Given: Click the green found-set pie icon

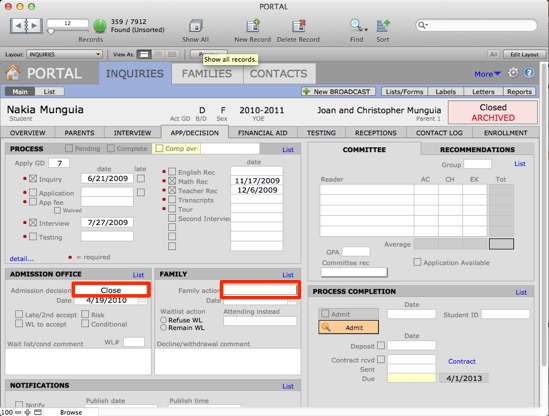Looking at the screenshot, I should pyautogui.click(x=100, y=26).
